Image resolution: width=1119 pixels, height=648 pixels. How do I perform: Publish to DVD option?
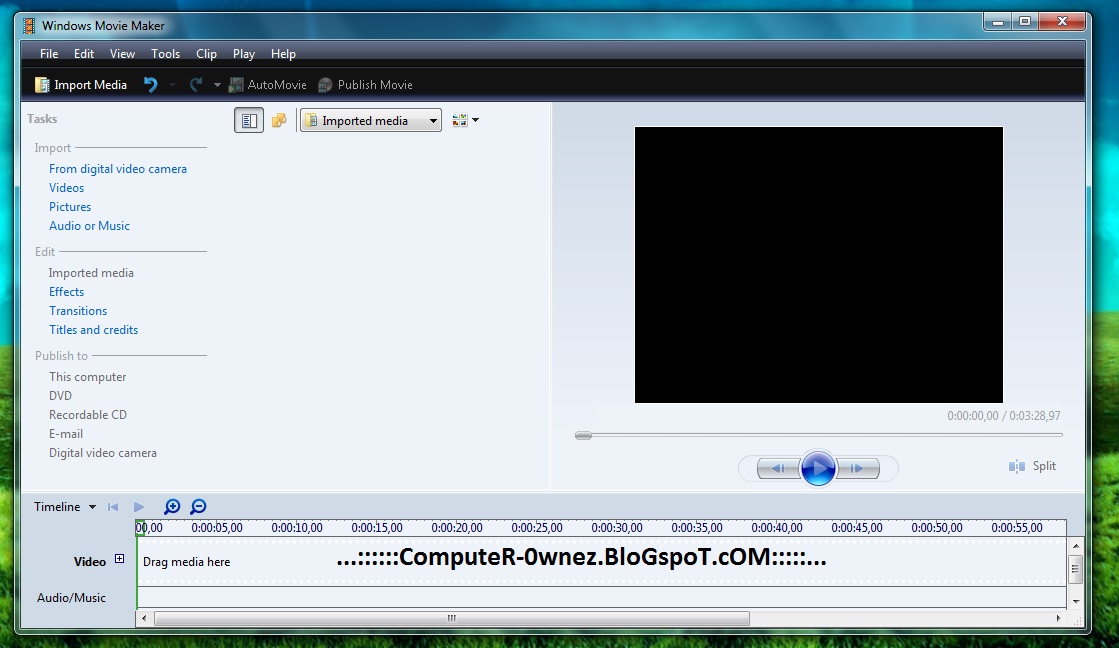(x=60, y=396)
